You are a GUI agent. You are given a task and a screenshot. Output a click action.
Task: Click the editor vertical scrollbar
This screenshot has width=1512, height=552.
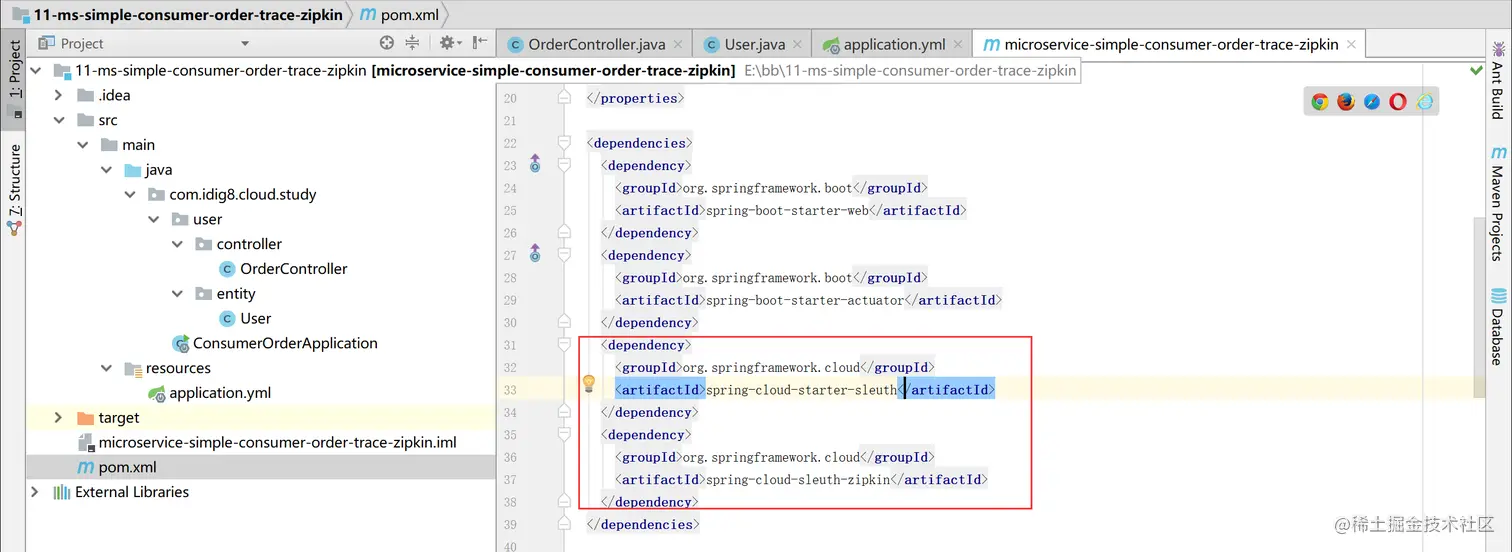coord(1479,307)
